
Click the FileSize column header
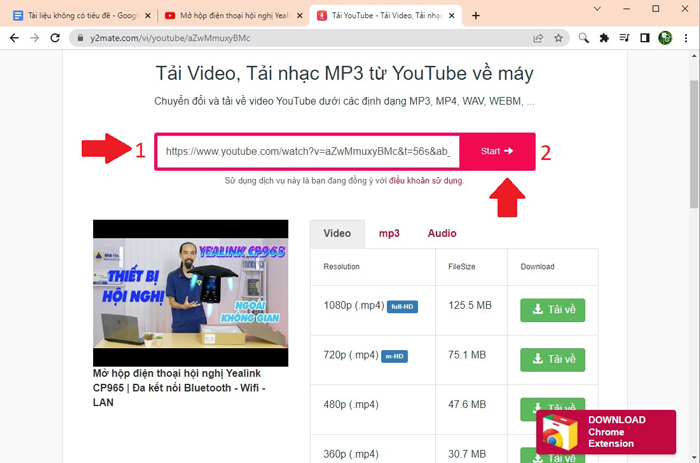point(462,267)
